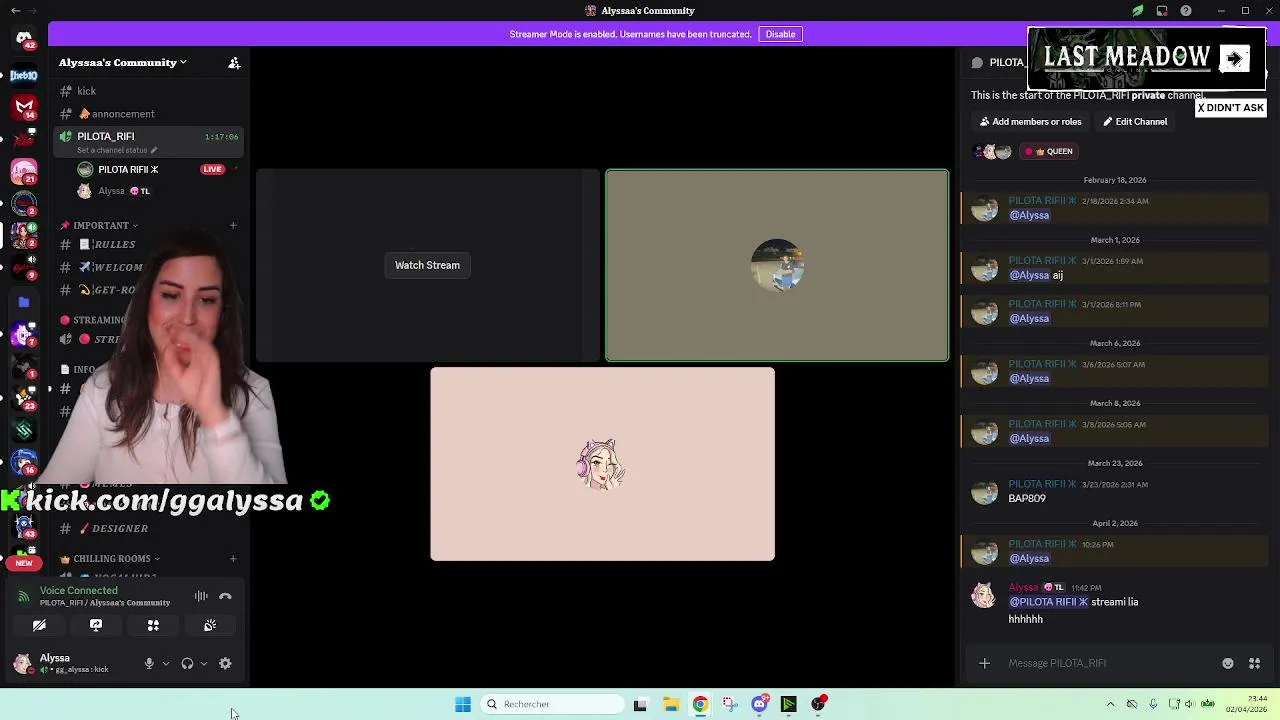This screenshot has width=1280, height=720.
Task: Go back using the arrow in title bar
Action: coord(15,11)
